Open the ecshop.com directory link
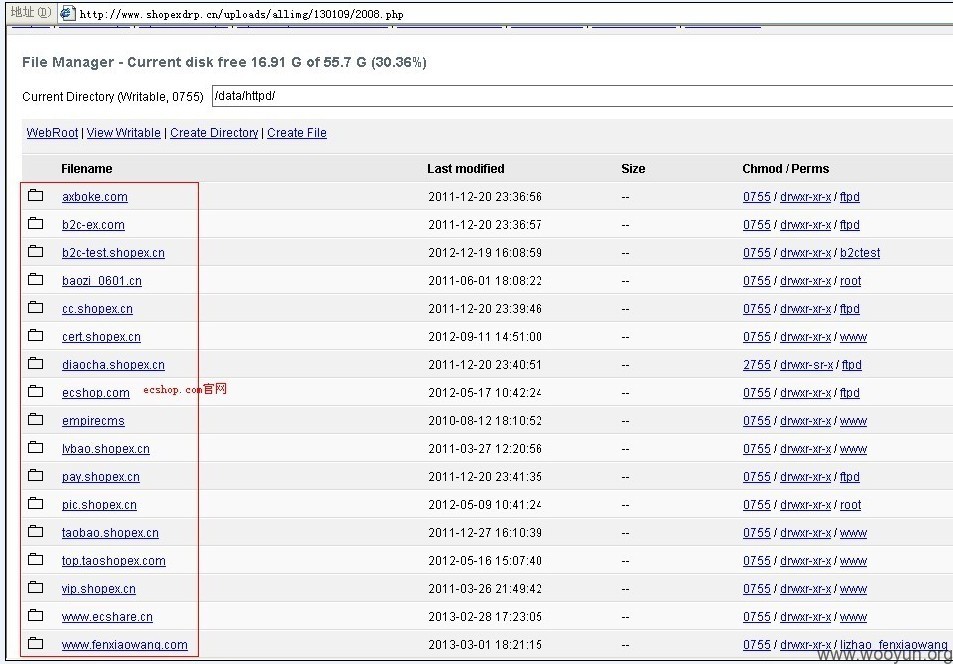The height and width of the screenshot is (664, 953). tap(95, 393)
